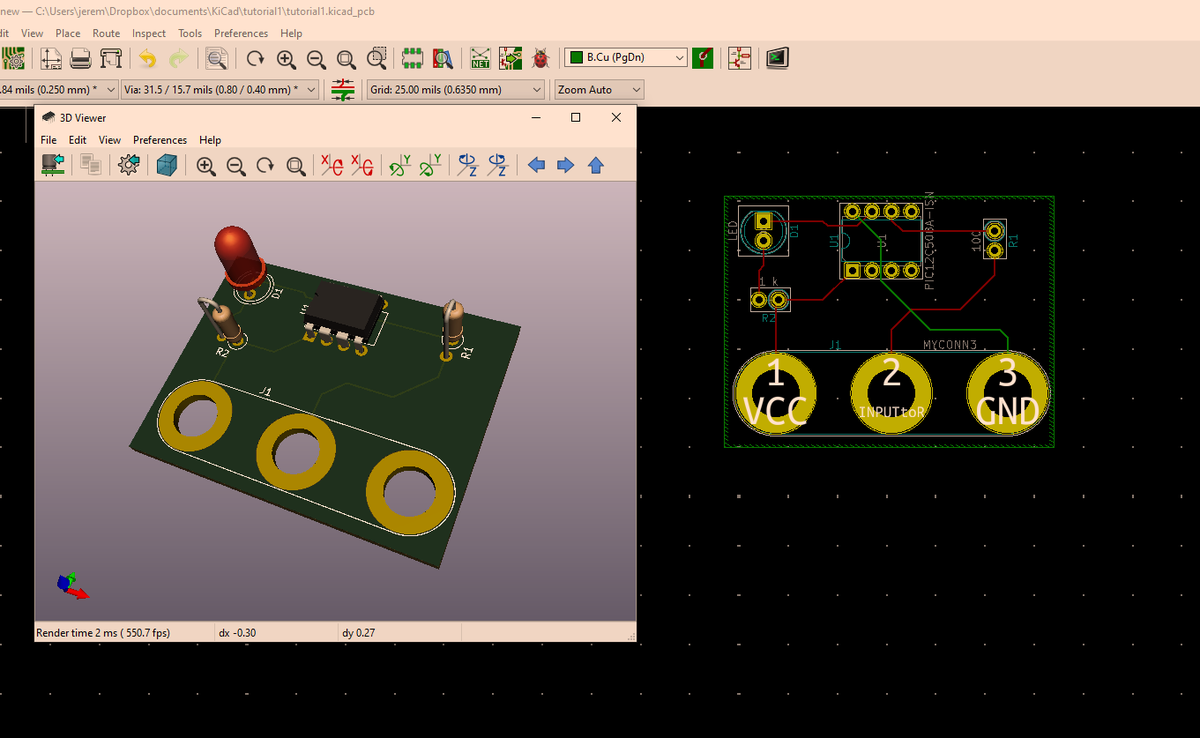Rotate 3D view clockwise around Y
The height and width of the screenshot is (738, 1200).
pyautogui.click(x=400, y=166)
